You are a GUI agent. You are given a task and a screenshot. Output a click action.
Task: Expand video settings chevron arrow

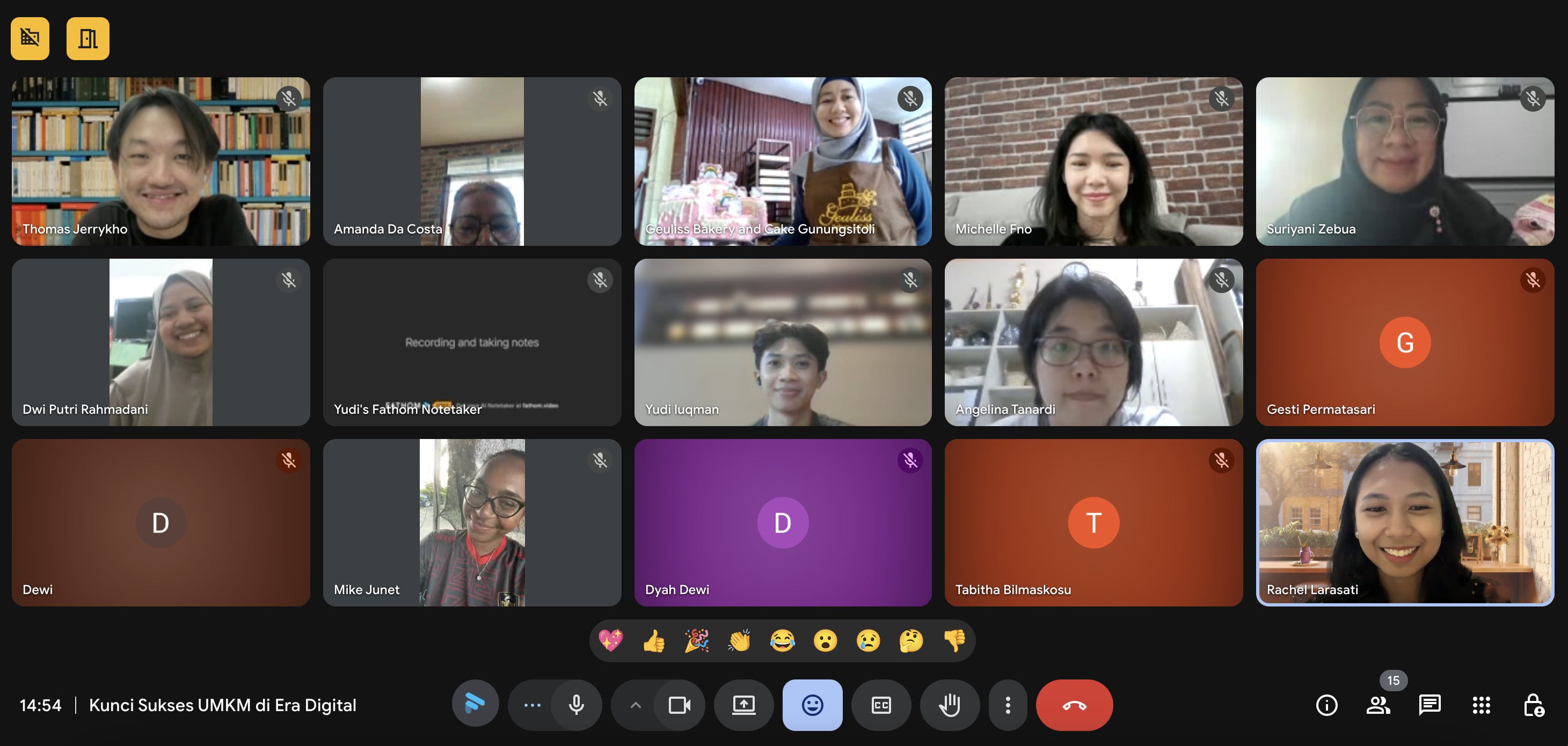pos(635,705)
